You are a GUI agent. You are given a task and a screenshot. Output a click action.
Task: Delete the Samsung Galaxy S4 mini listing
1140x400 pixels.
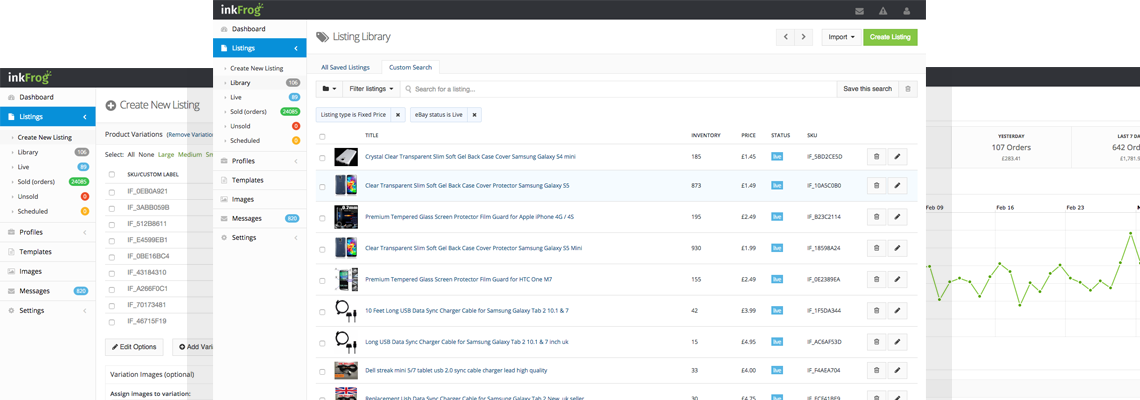(x=875, y=157)
